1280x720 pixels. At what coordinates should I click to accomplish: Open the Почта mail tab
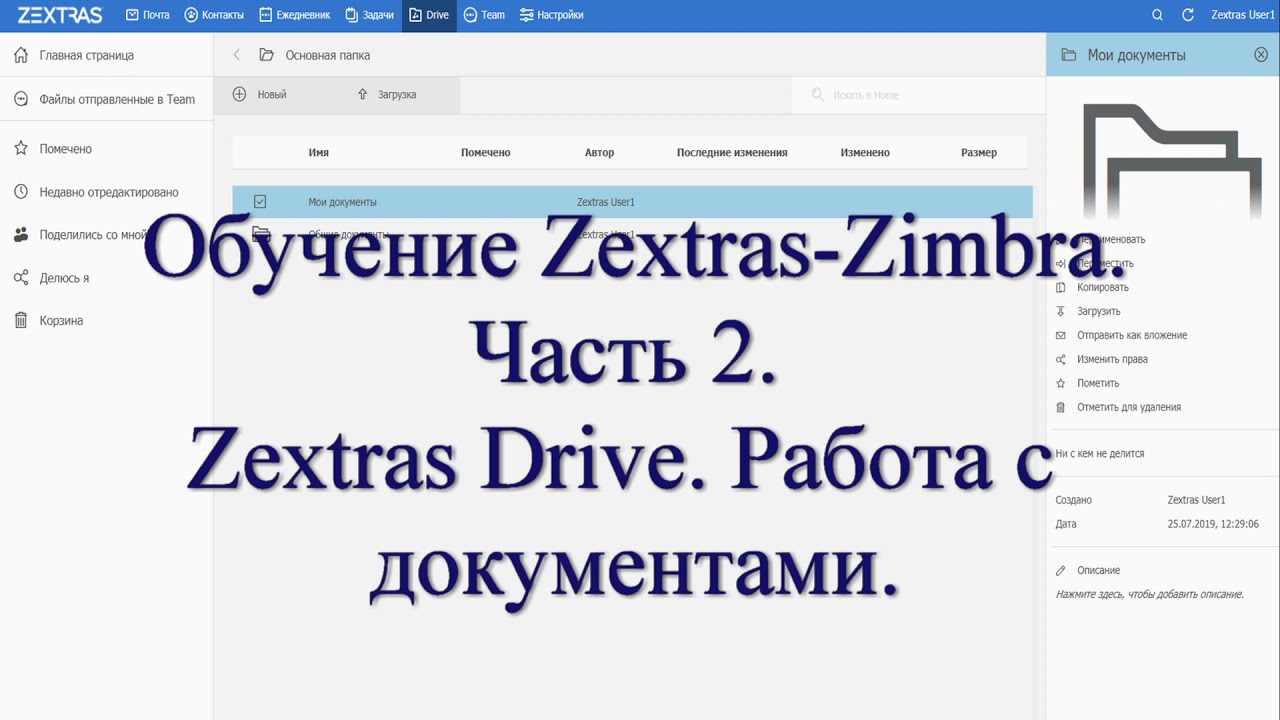point(147,15)
